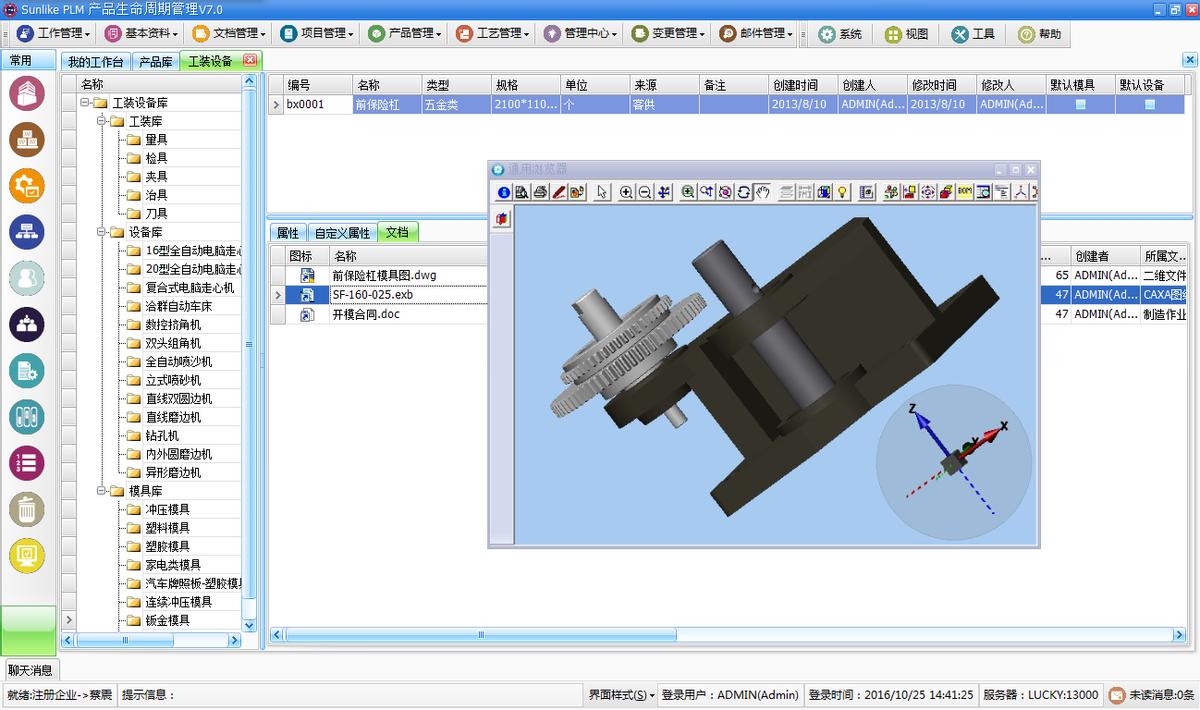Collapse the 模具库 tree node
Screen dimensions: 1200x710
102,491
